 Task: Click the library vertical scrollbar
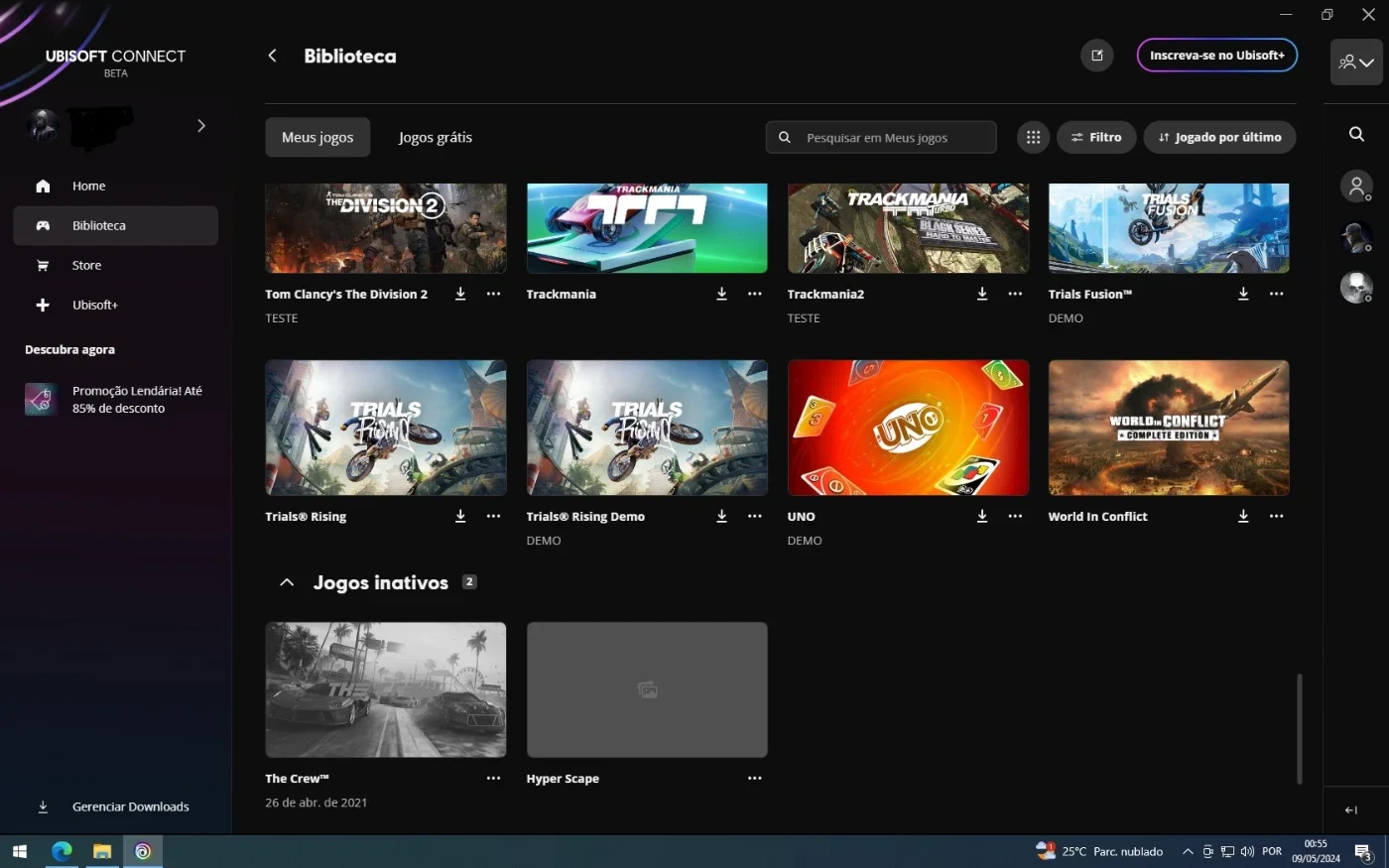click(x=1299, y=729)
